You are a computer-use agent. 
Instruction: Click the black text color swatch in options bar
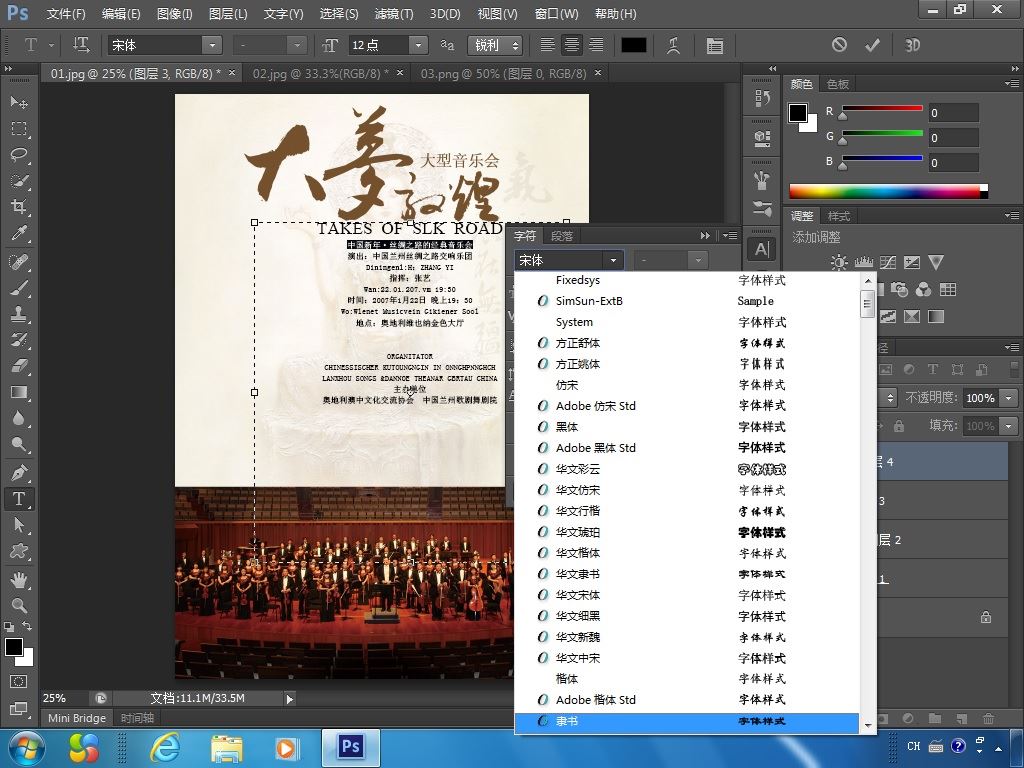634,45
